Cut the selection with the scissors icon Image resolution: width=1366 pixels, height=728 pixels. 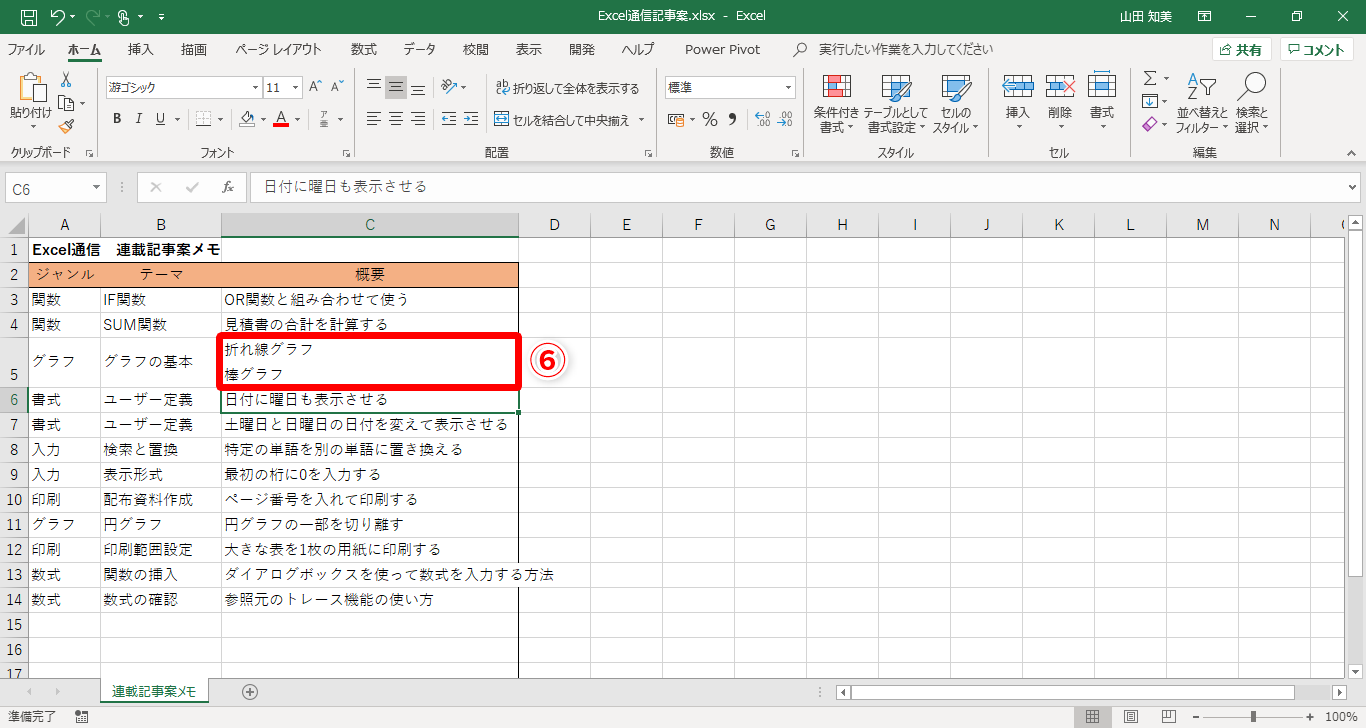tap(66, 80)
